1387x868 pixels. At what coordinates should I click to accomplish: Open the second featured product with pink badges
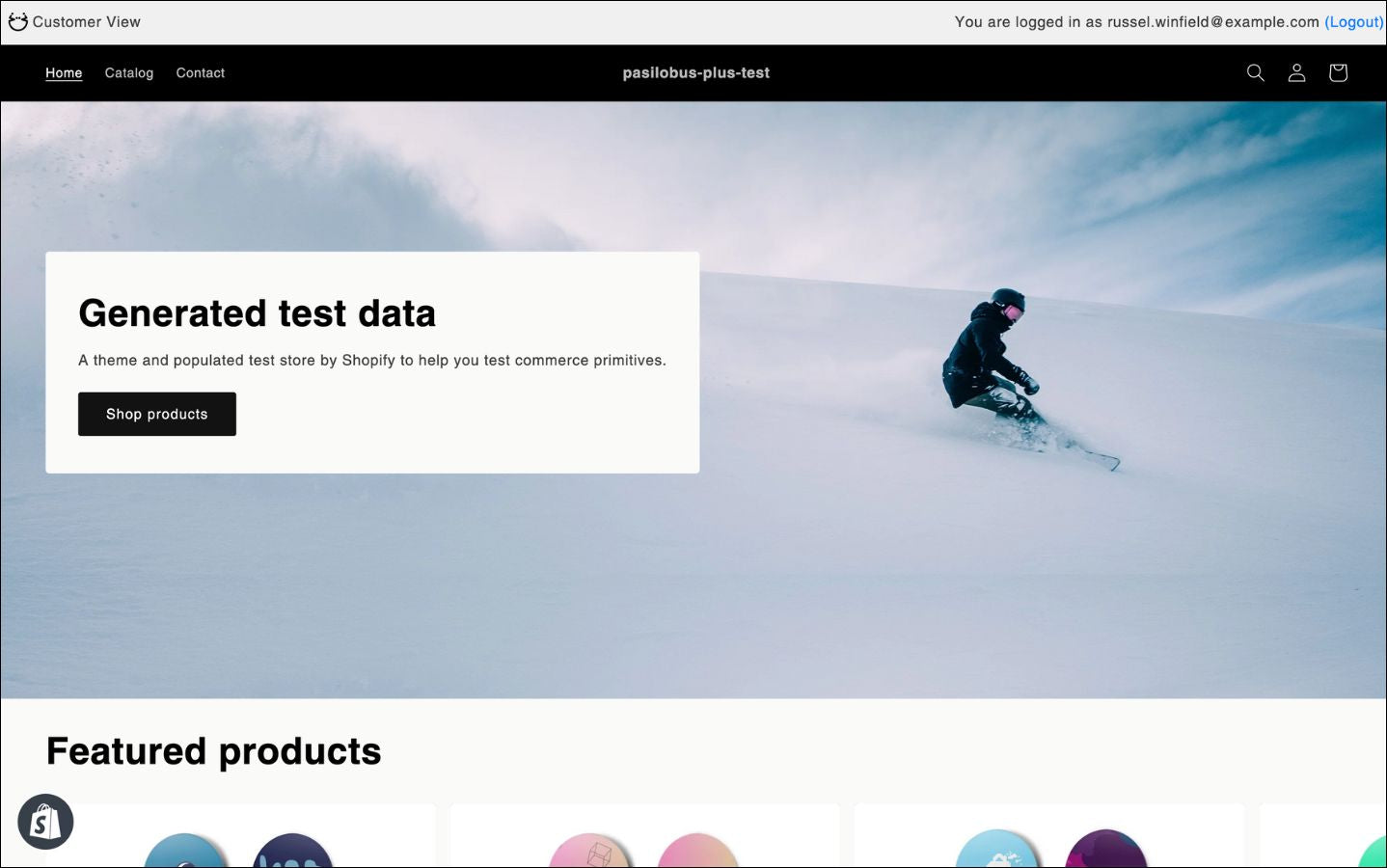[x=644, y=839]
